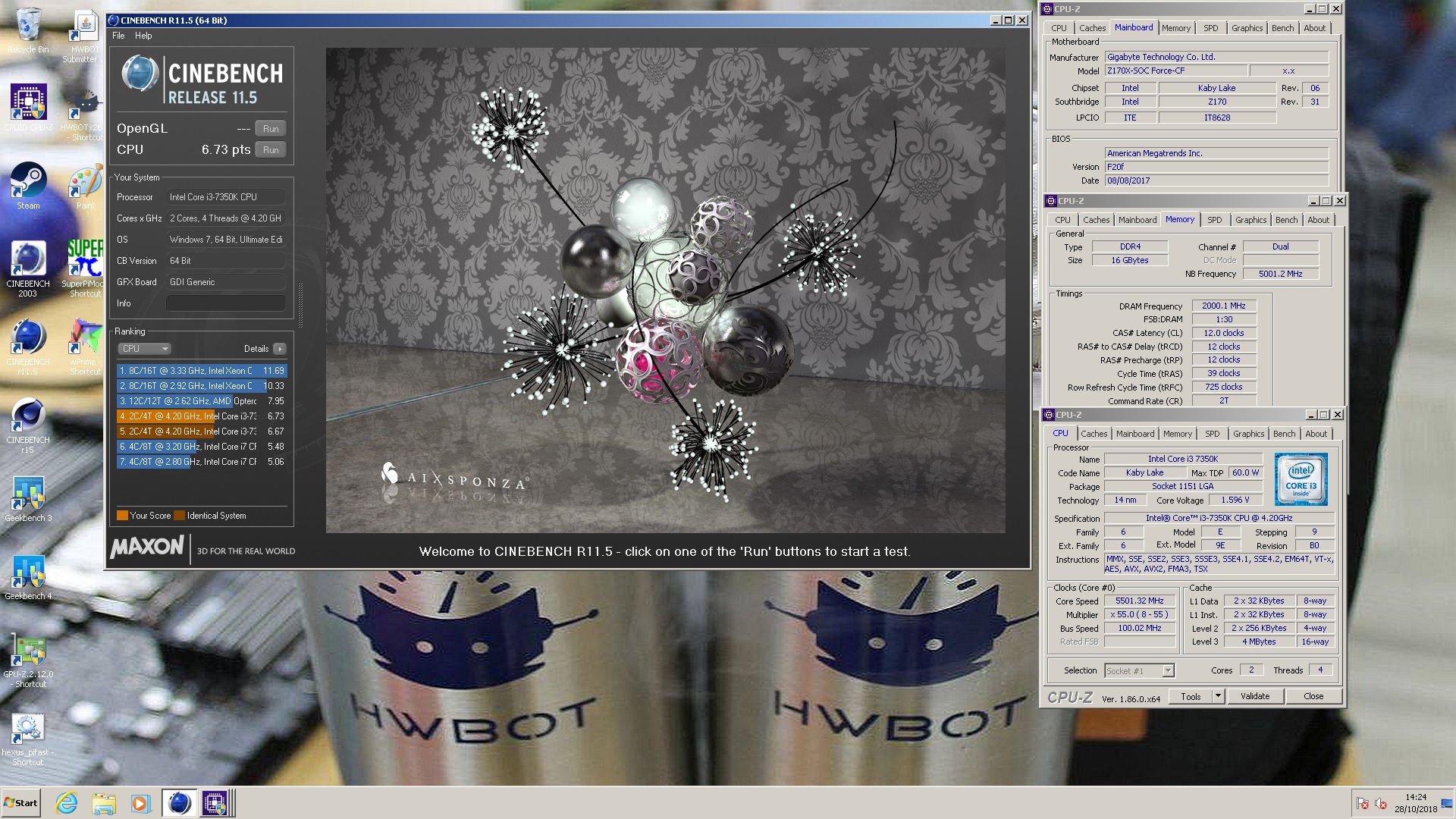The height and width of the screenshot is (819, 1456).
Task: Open the Steam desktop icon
Action: [x=28, y=186]
